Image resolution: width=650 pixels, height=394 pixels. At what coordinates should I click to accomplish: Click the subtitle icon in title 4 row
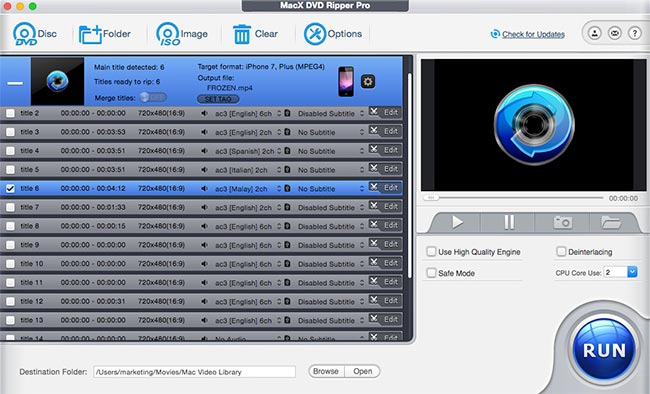pos(287,151)
